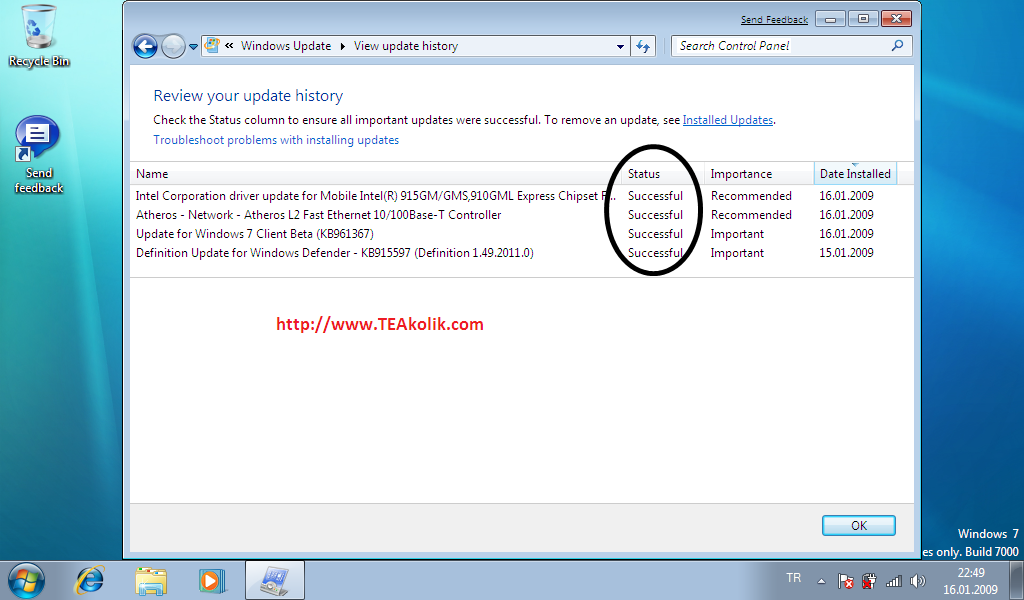Expand the address bar history dropdown
Viewport: 1024px width, 600px height.
click(x=620, y=46)
